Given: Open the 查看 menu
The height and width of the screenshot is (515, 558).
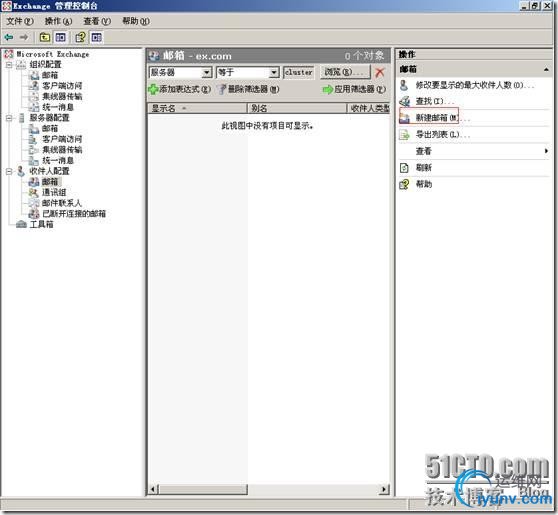Looking at the screenshot, I should [97, 21].
